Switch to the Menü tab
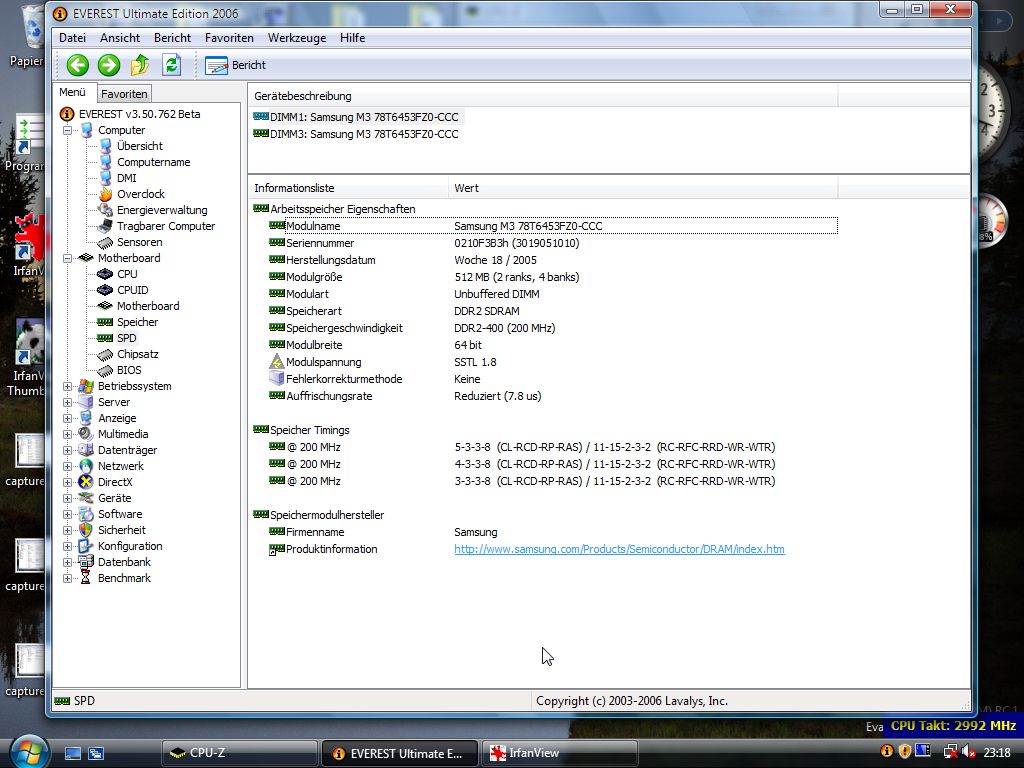Image resolution: width=1024 pixels, height=768 pixels. tap(72, 93)
